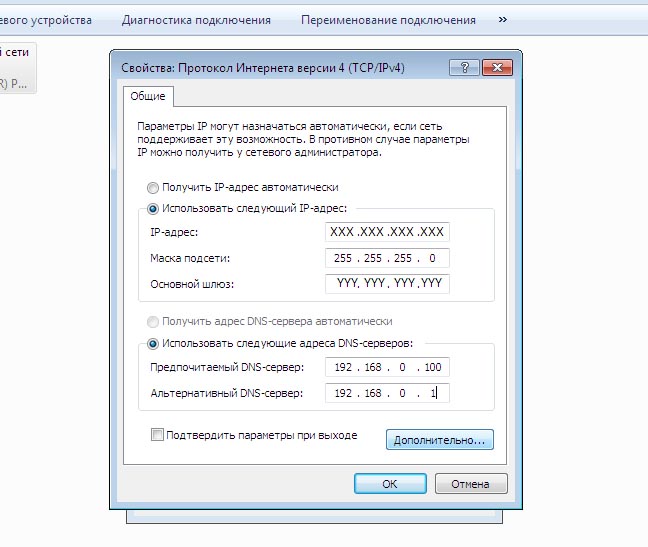
Task: Click Переименование подключения in the toolbar
Action: point(388,20)
